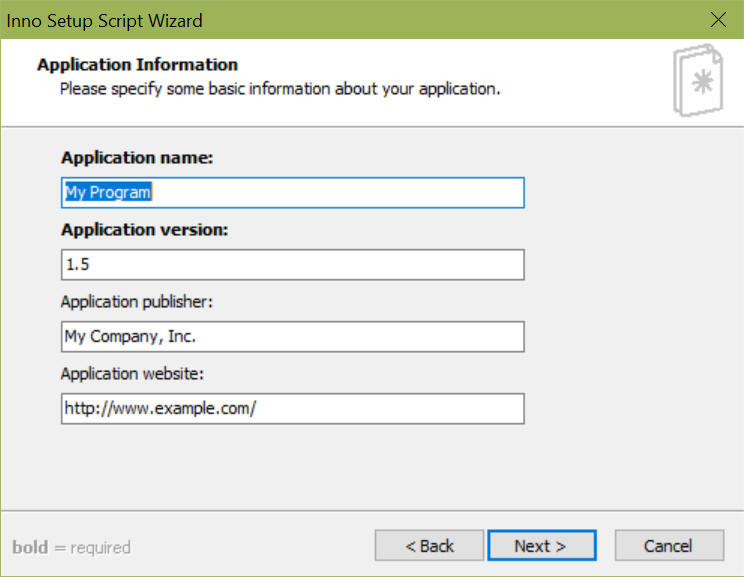744x577 pixels.
Task: Click the 'Application publisher:' label
Action: tap(137, 302)
